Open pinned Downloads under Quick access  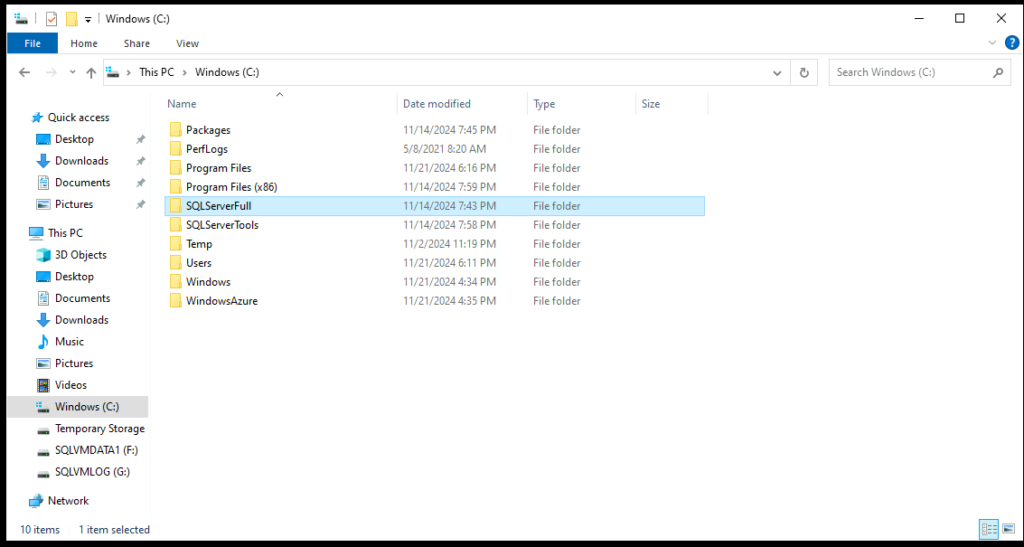pos(82,161)
